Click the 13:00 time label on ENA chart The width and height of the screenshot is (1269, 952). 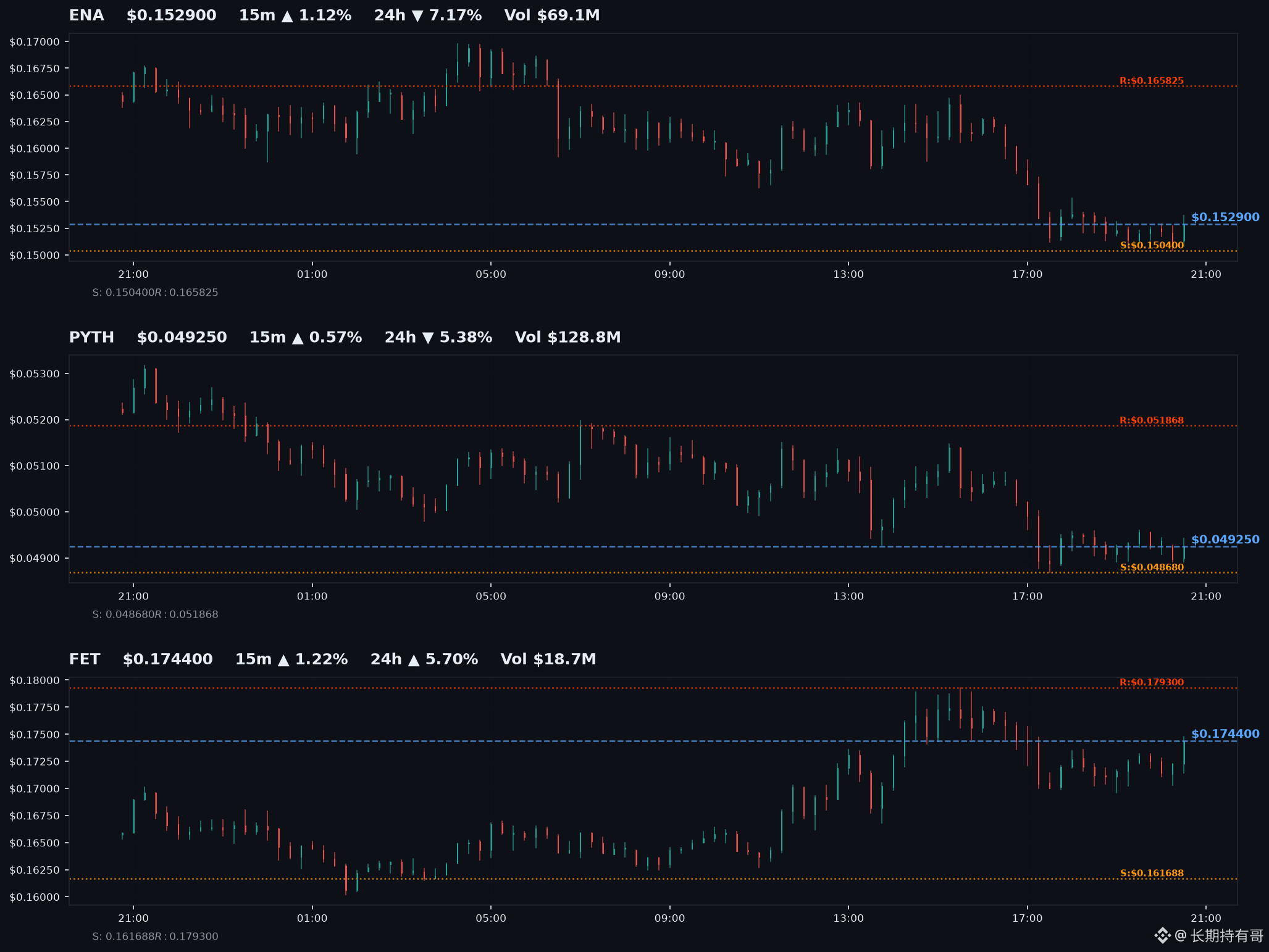point(848,274)
